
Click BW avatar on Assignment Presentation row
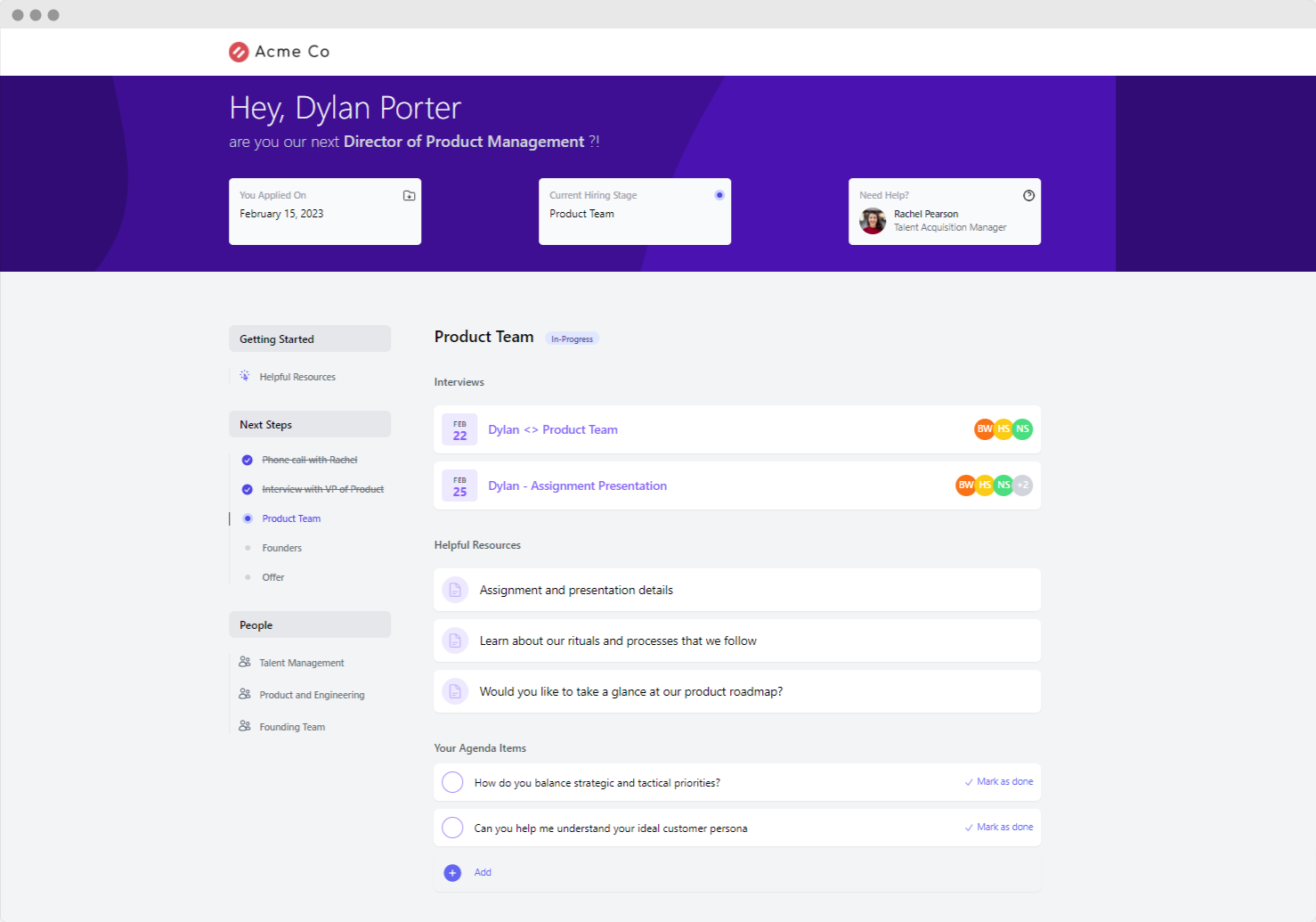coord(966,485)
